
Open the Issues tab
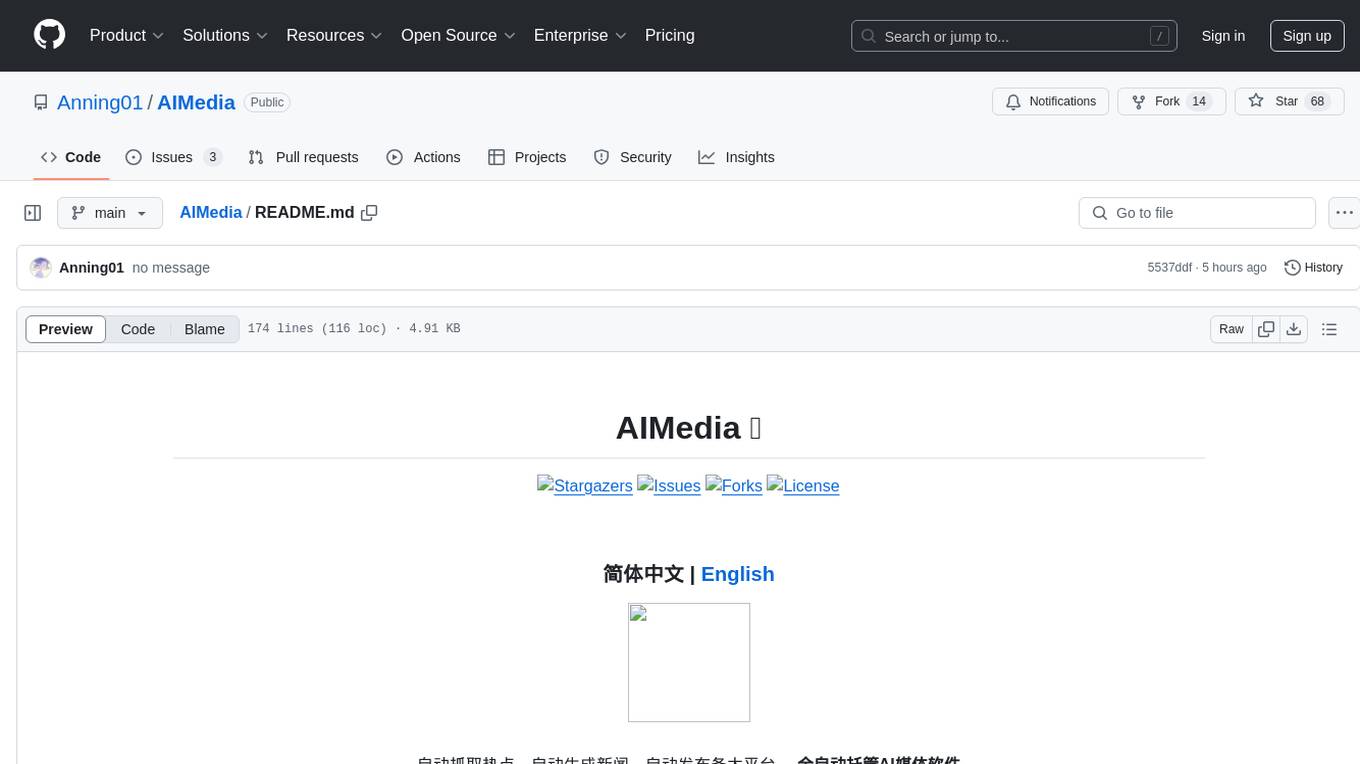173,157
